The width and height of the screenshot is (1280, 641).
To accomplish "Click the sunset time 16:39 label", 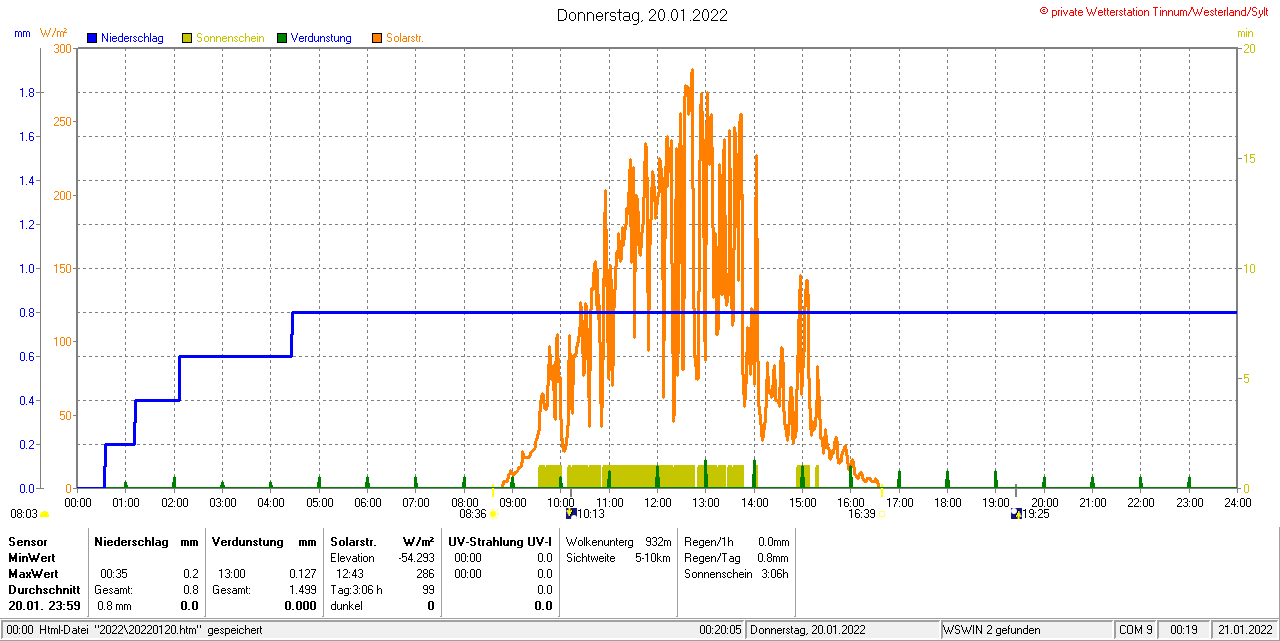I will (x=862, y=514).
